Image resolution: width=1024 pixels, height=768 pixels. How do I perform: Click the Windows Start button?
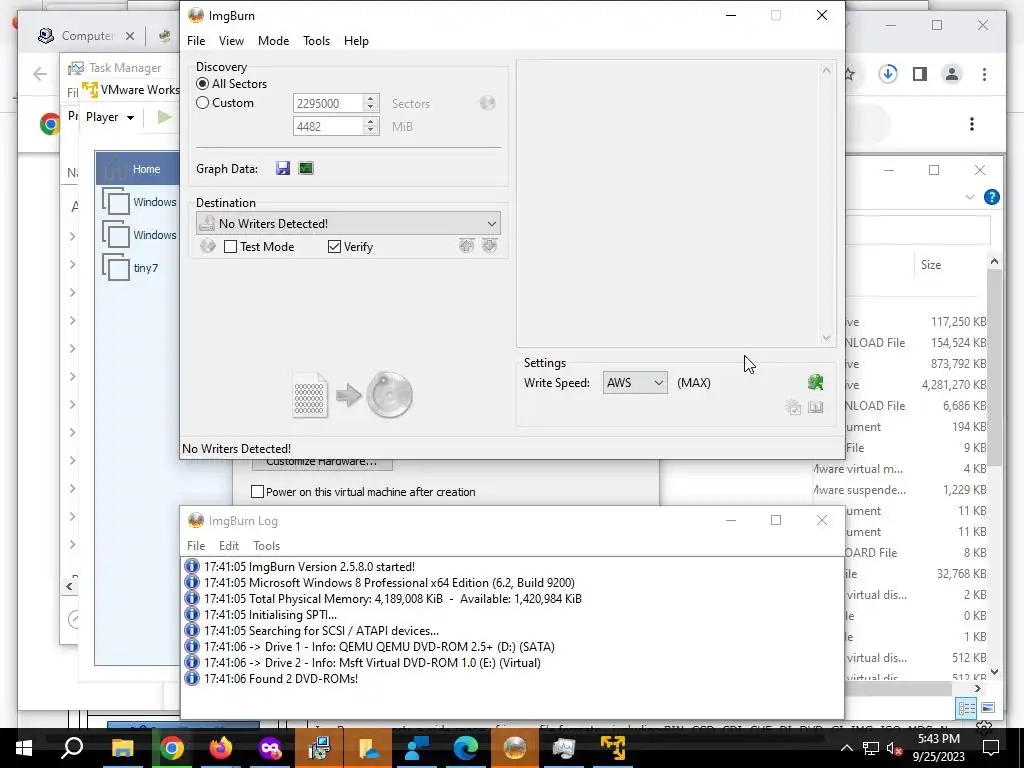pos(24,748)
